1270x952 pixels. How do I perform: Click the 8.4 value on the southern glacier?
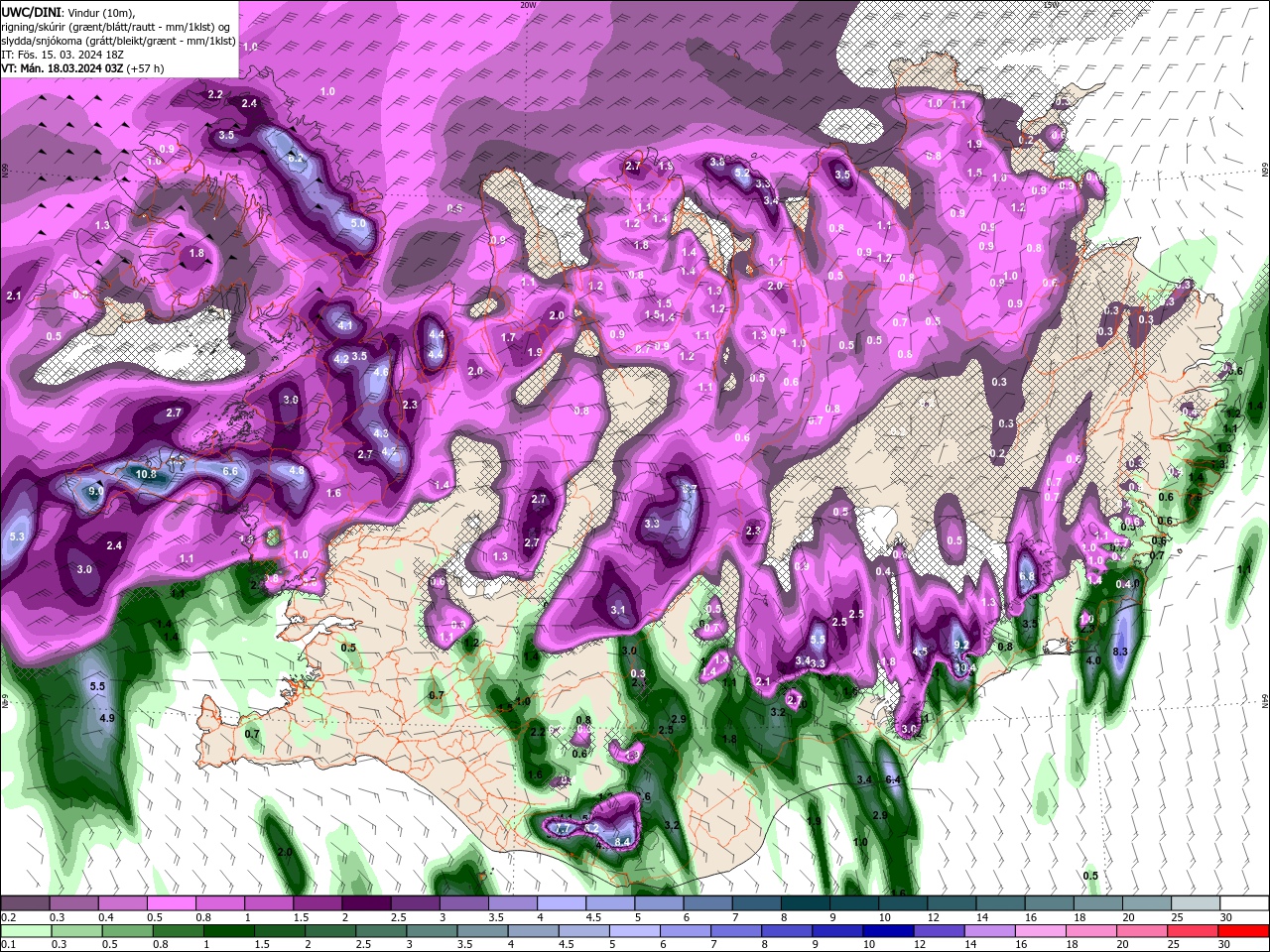[x=623, y=842]
